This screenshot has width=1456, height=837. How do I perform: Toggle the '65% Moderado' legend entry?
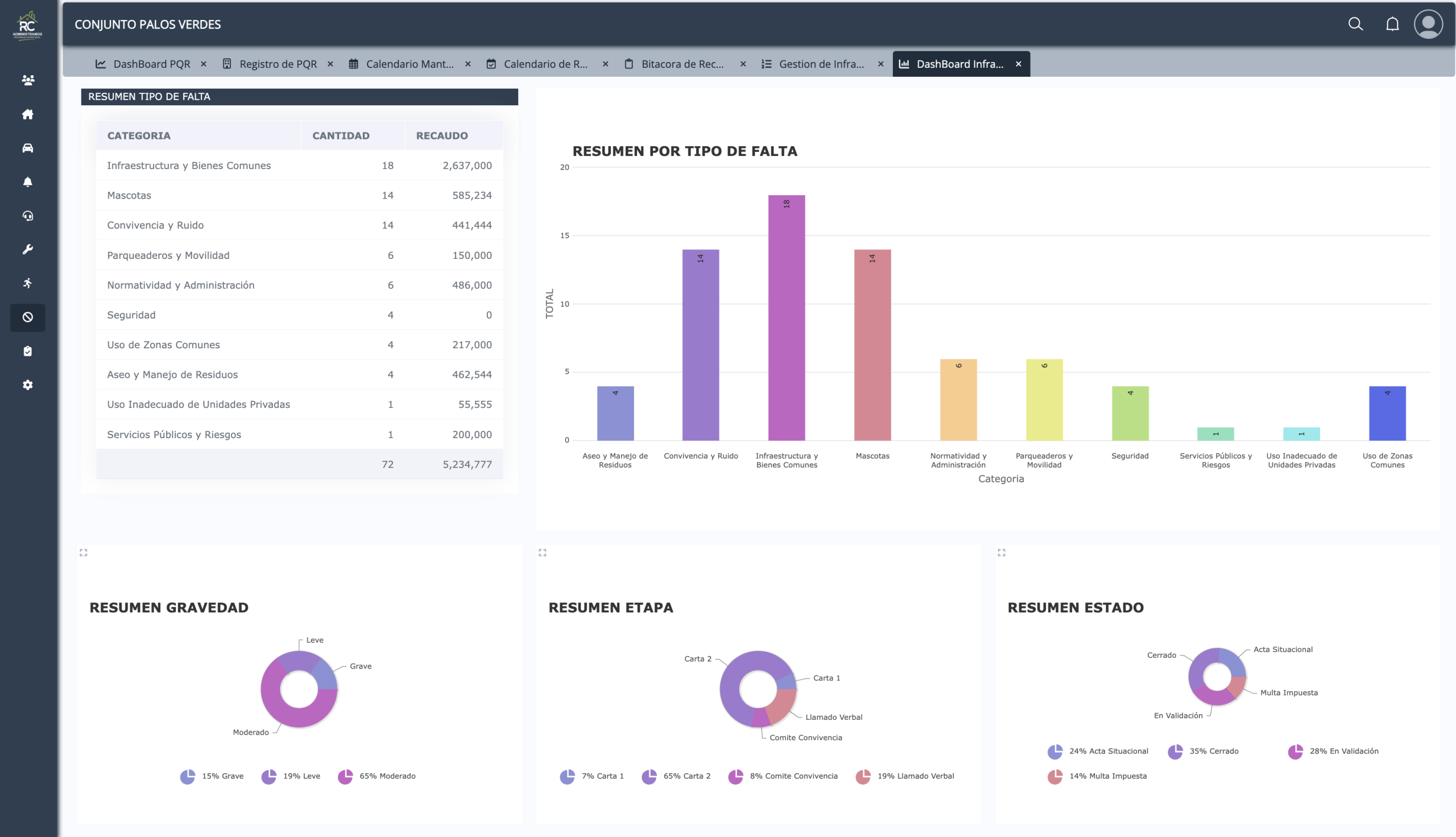click(x=377, y=776)
